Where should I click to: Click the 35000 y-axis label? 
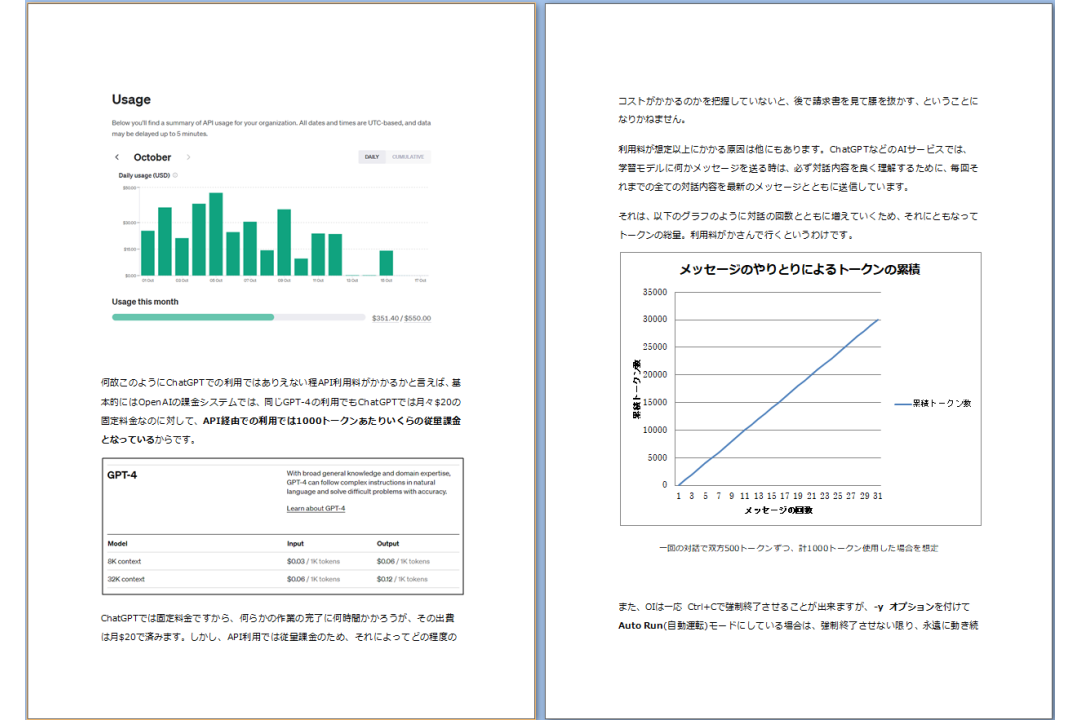(655, 292)
